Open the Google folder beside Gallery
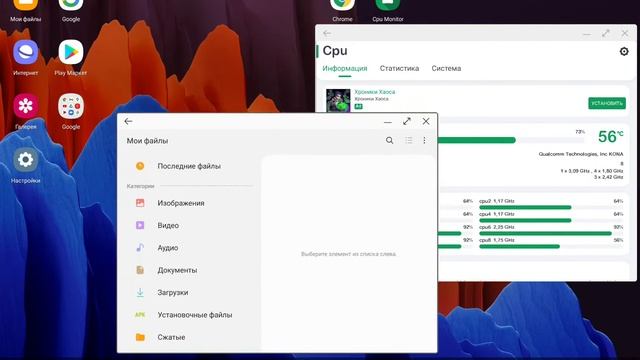Screen dimensions: 640x360 (x=71, y=106)
